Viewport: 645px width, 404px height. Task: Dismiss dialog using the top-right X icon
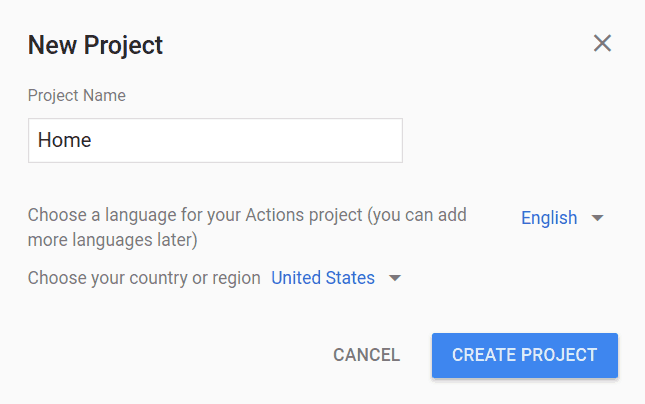pos(602,43)
